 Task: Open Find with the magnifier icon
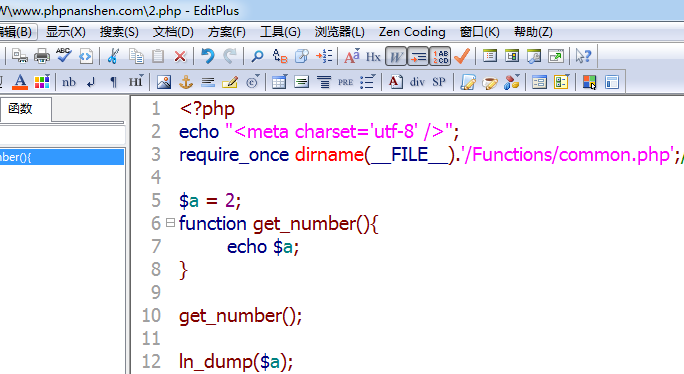pyautogui.click(x=257, y=56)
